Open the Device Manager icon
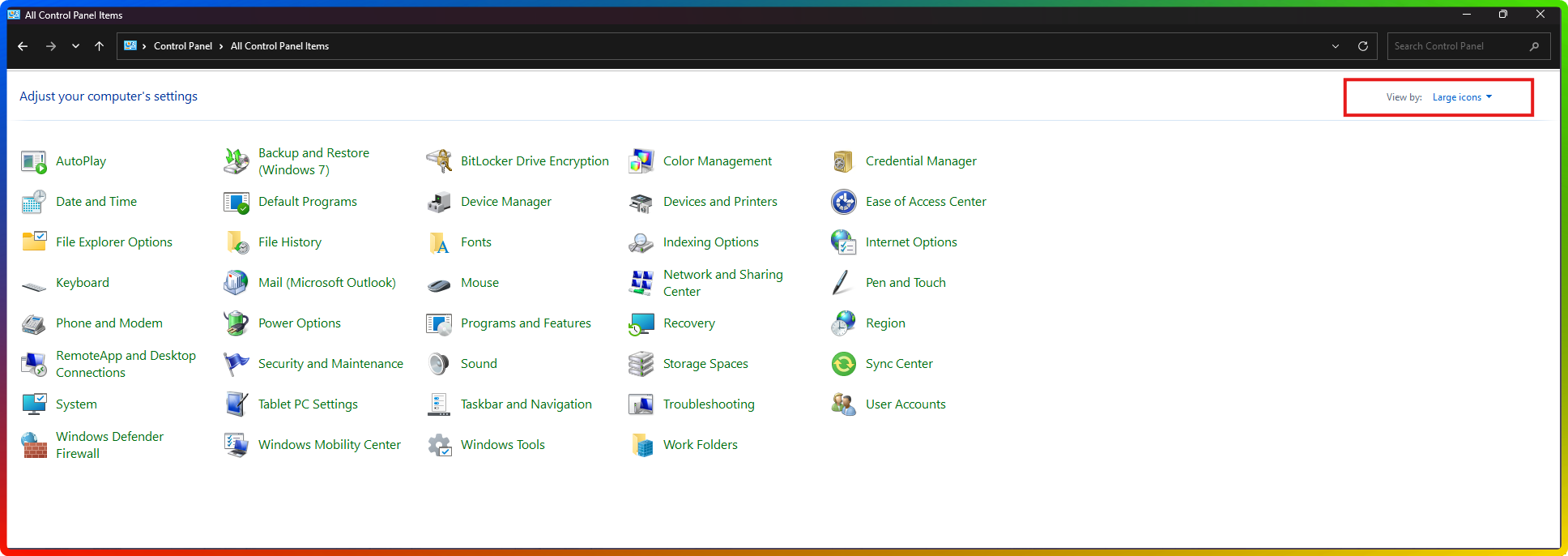The image size is (1568, 556). click(x=439, y=202)
